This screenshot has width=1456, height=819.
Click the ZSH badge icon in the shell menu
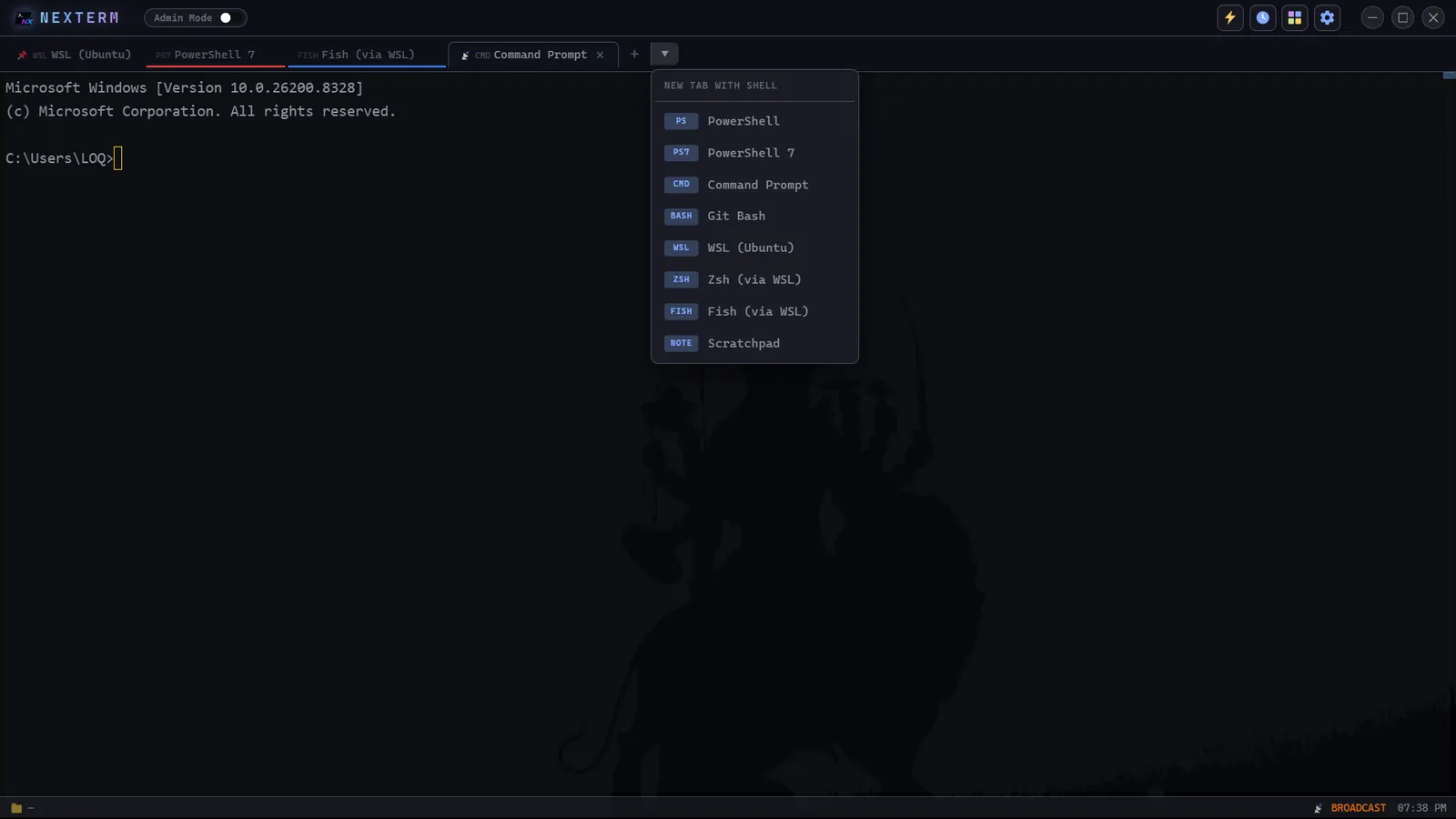(x=681, y=279)
